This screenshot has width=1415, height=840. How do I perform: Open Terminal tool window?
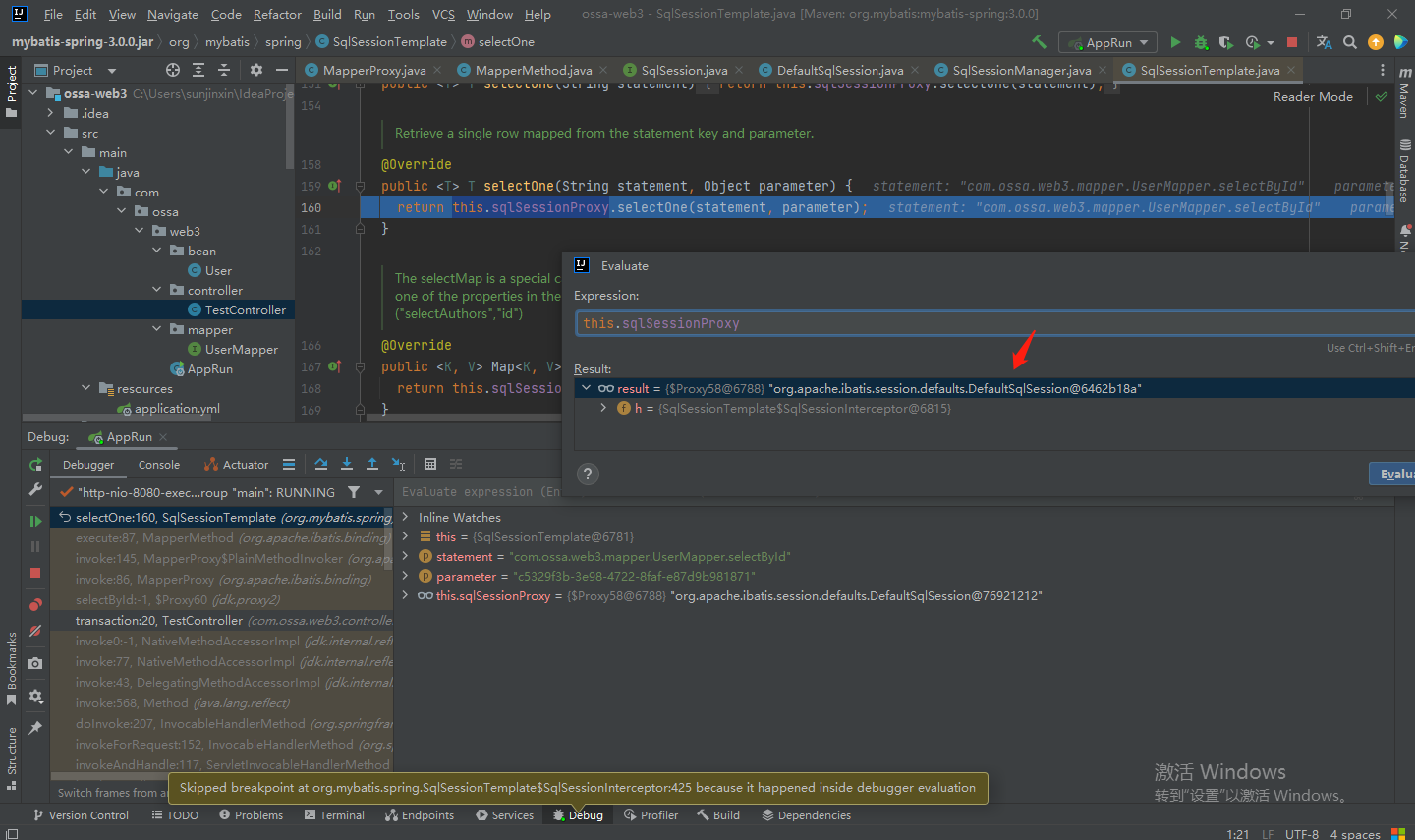pyautogui.click(x=334, y=815)
